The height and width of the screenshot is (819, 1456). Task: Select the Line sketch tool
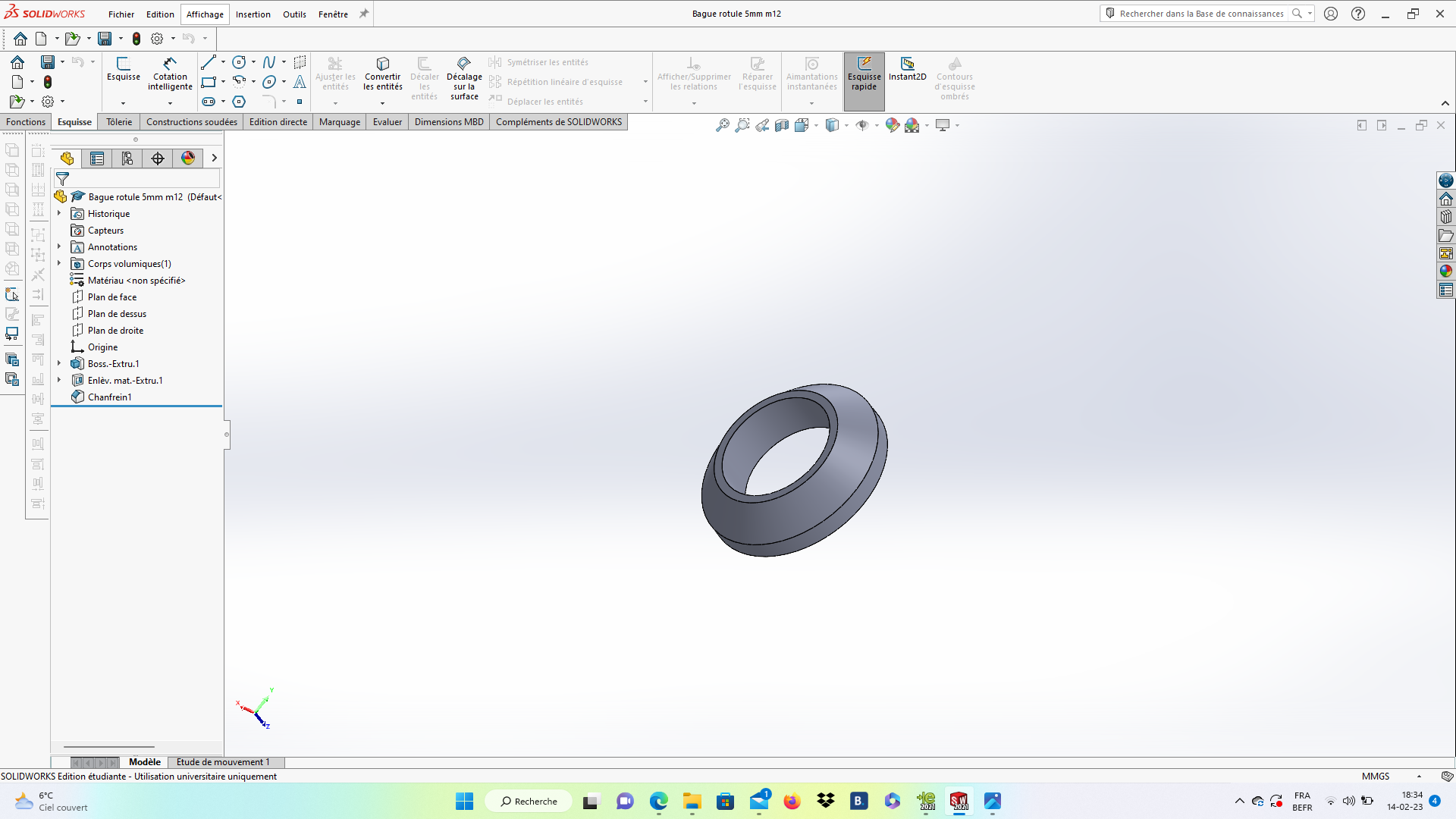pos(209,62)
